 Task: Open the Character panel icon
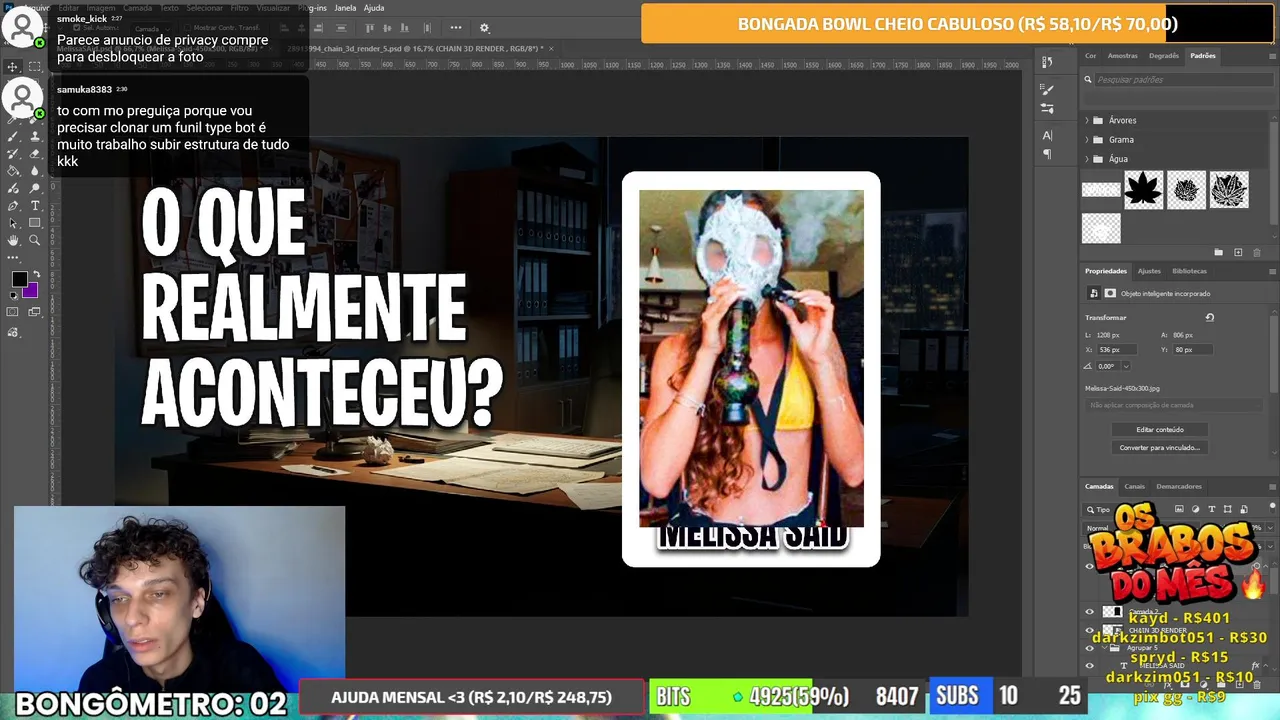(1047, 135)
